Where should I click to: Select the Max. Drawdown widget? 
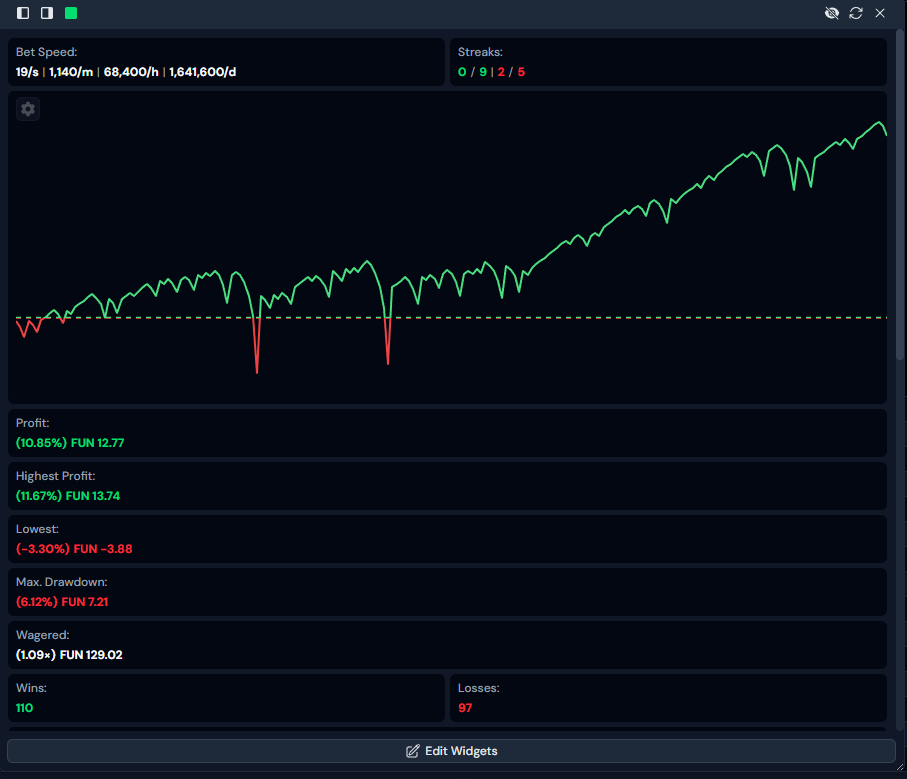(447, 592)
